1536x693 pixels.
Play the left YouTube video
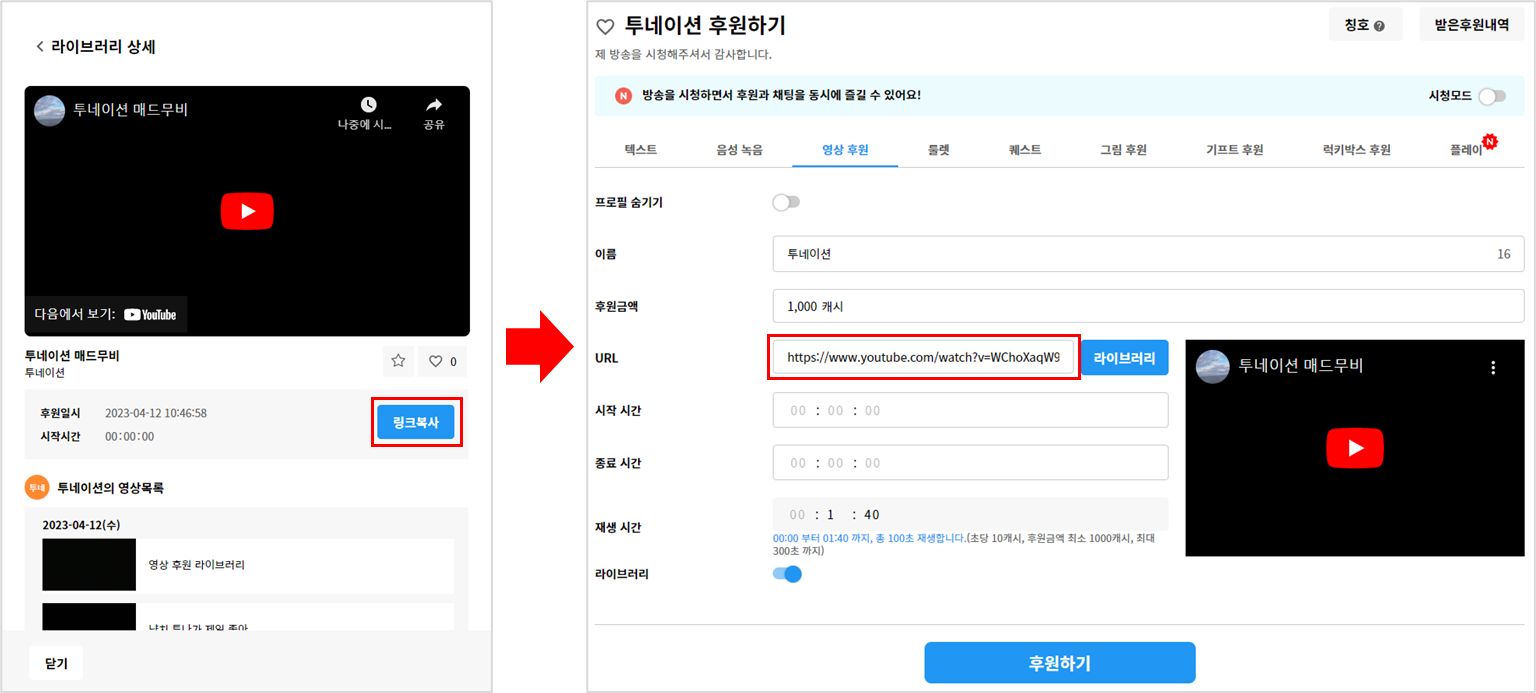pyautogui.click(x=247, y=211)
